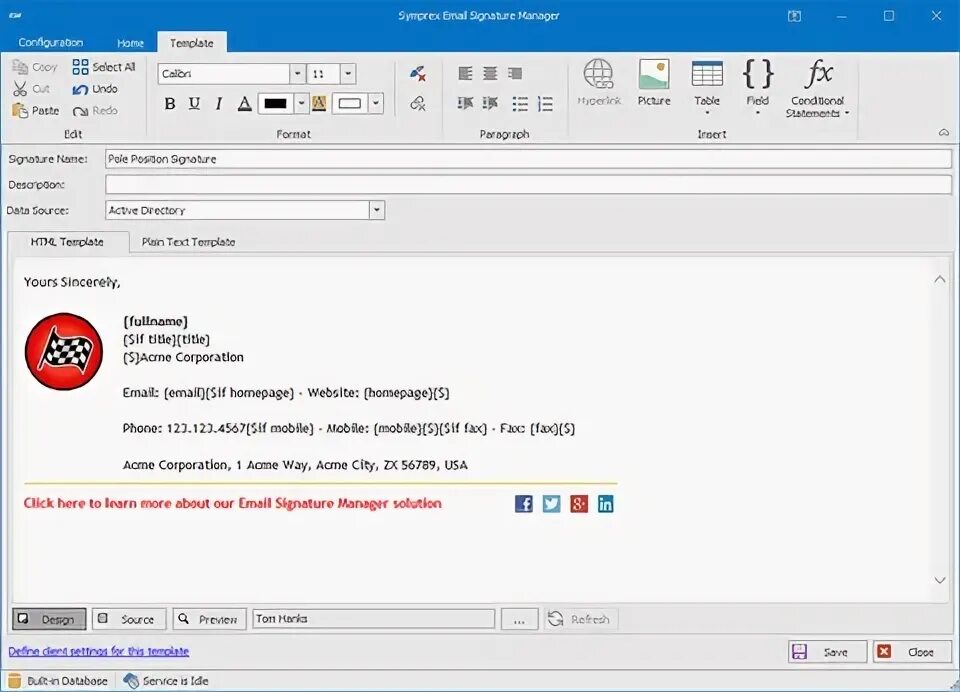The width and height of the screenshot is (960, 692).
Task: Click the ribbon help icon in title bar
Action: tap(794, 17)
